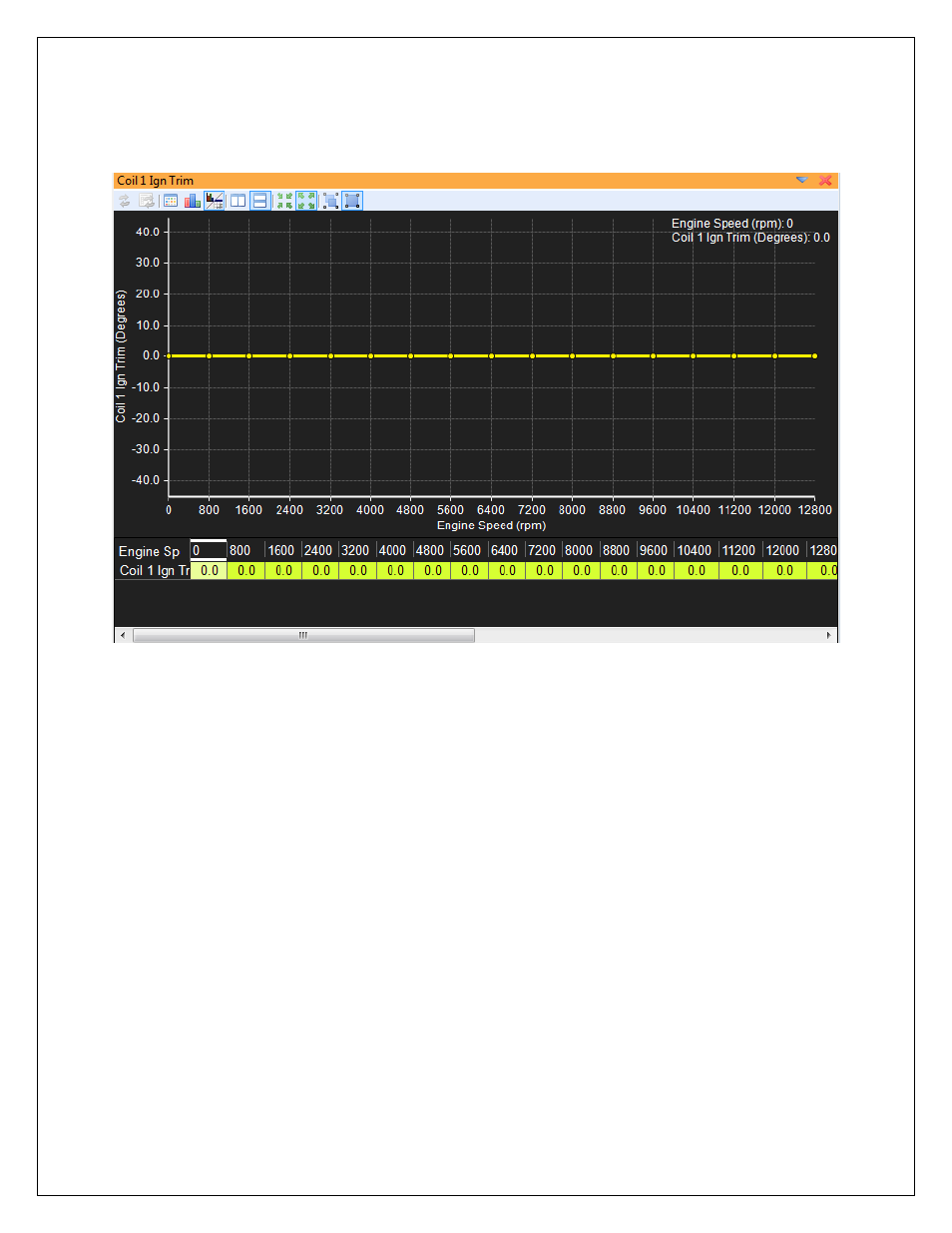Click the horizontal scrollbar thumb

click(303, 635)
